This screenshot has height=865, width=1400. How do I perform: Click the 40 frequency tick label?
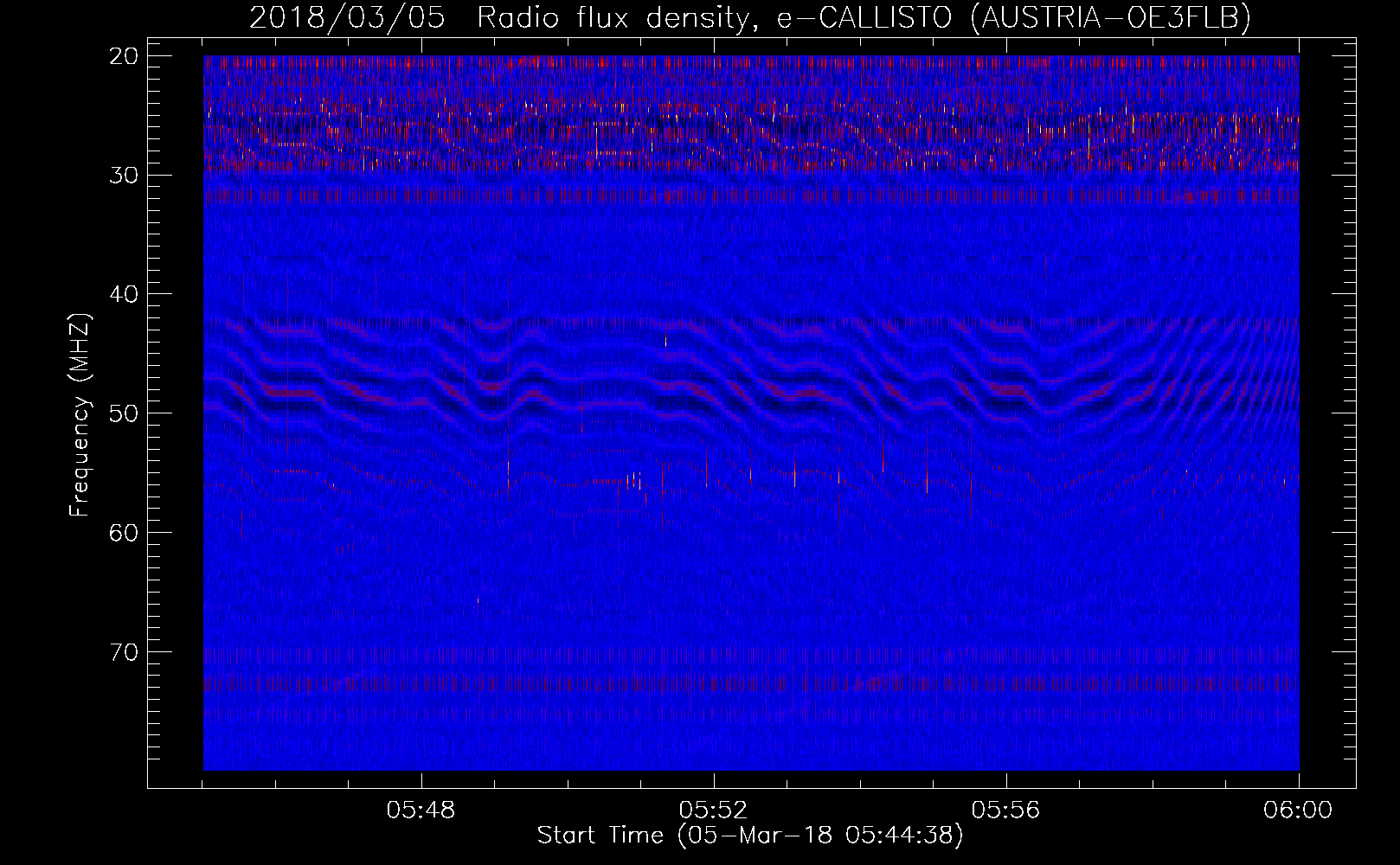pos(125,294)
